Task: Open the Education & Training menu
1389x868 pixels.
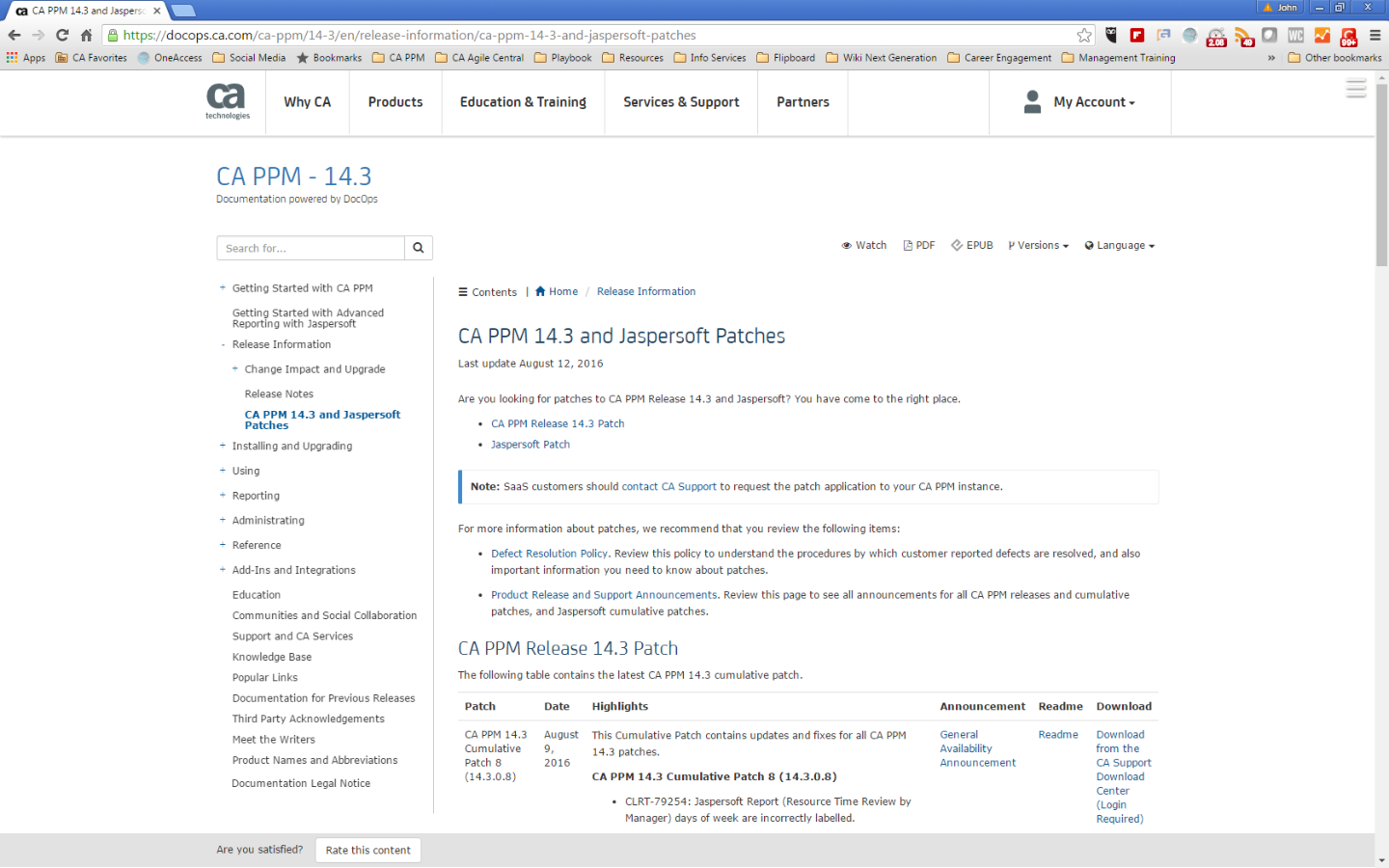Action: [523, 102]
